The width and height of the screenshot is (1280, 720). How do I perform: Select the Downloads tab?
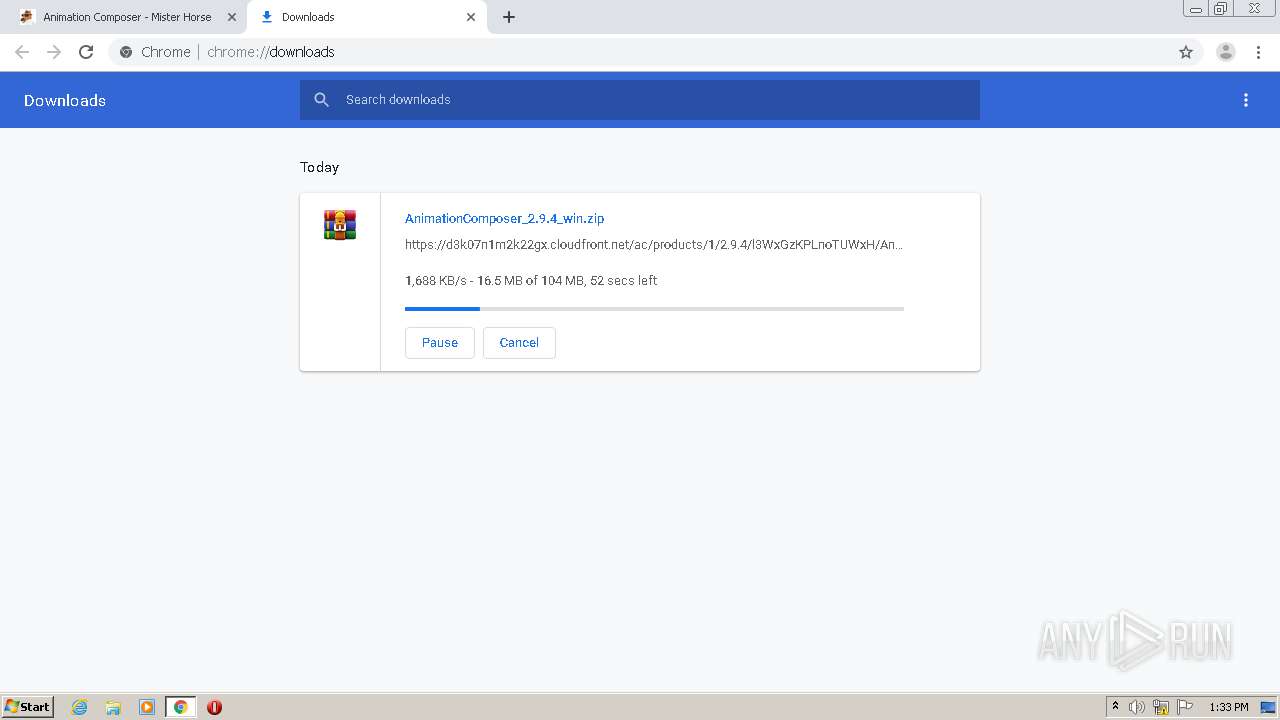[x=365, y=17]
